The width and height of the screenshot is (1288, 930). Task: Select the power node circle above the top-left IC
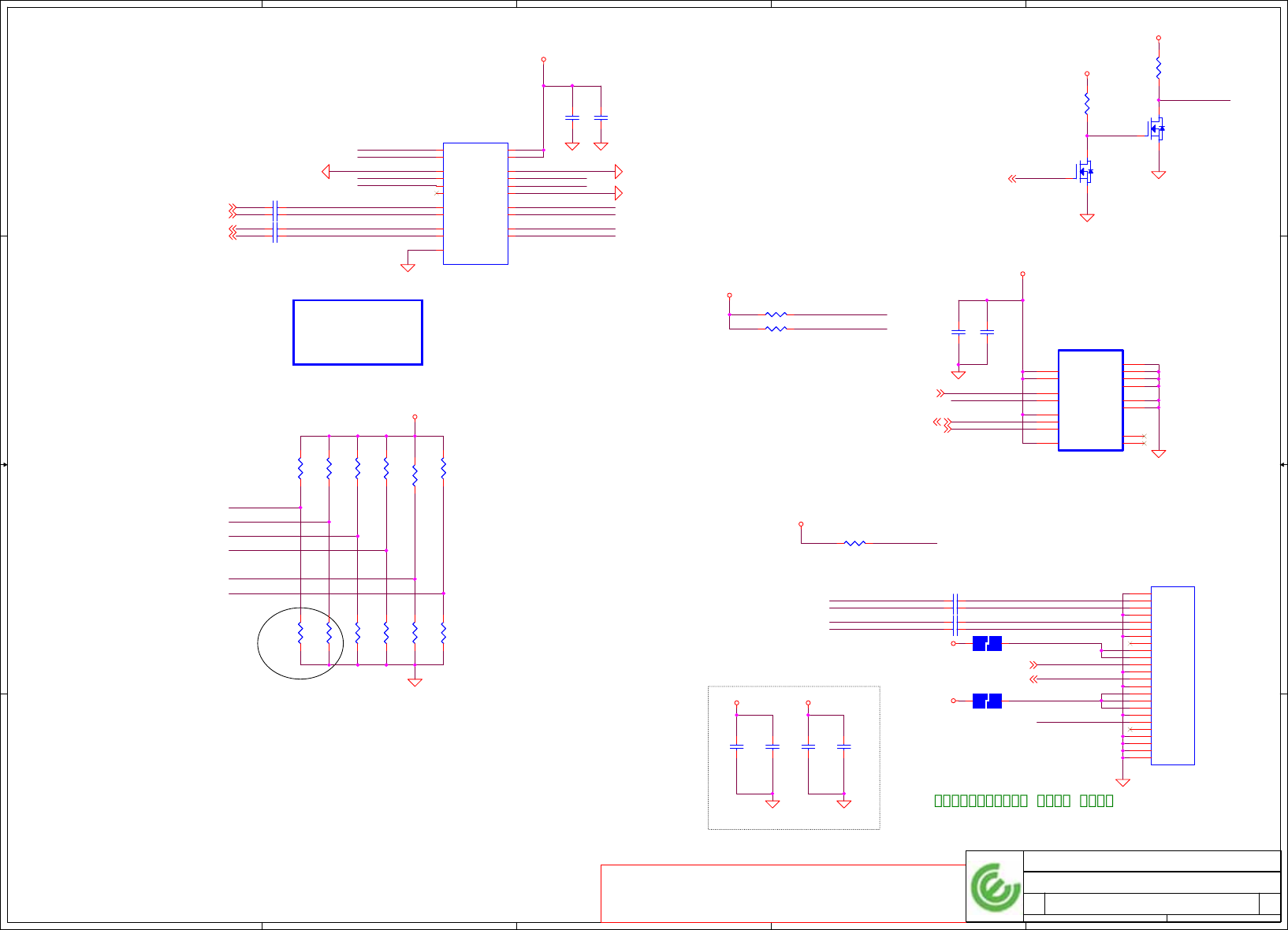pyautogui.click(x=543, y=59)
